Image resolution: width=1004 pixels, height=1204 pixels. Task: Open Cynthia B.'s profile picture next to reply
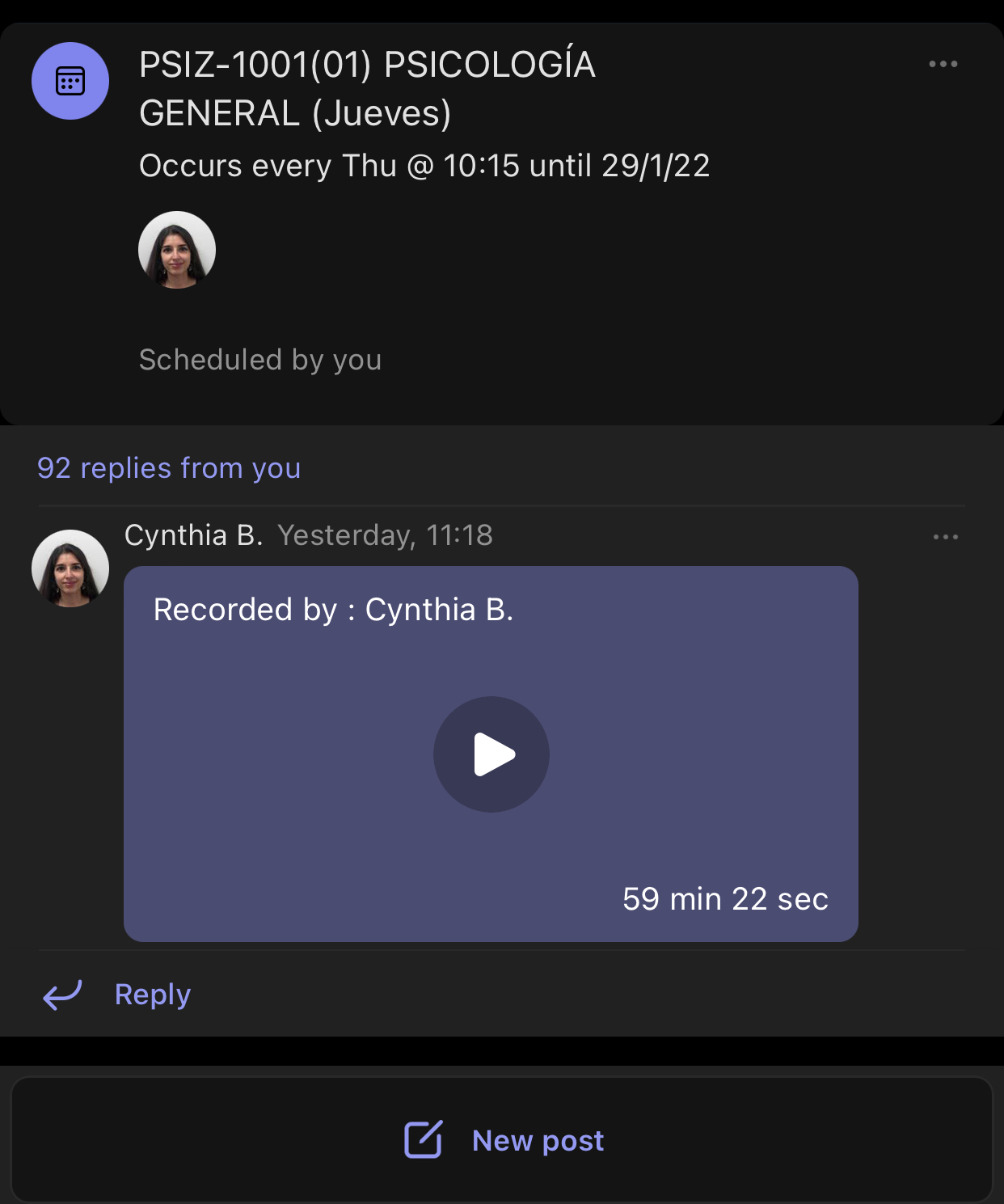(x=70, y=568)
